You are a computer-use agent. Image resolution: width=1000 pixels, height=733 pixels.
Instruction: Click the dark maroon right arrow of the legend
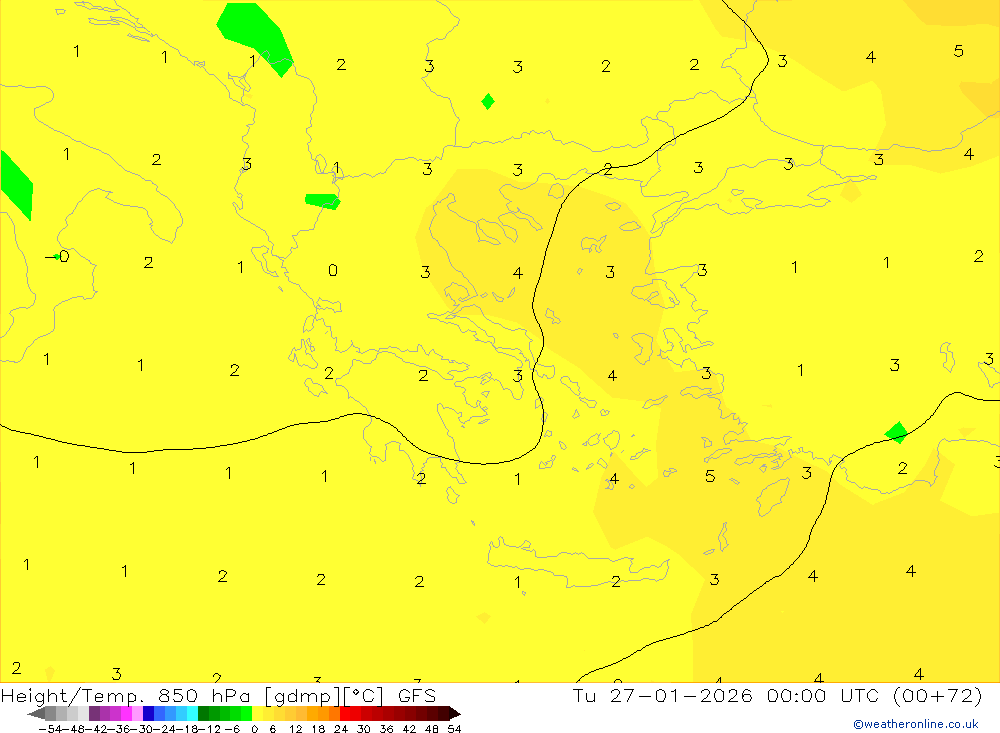click(x=455, y=714)
